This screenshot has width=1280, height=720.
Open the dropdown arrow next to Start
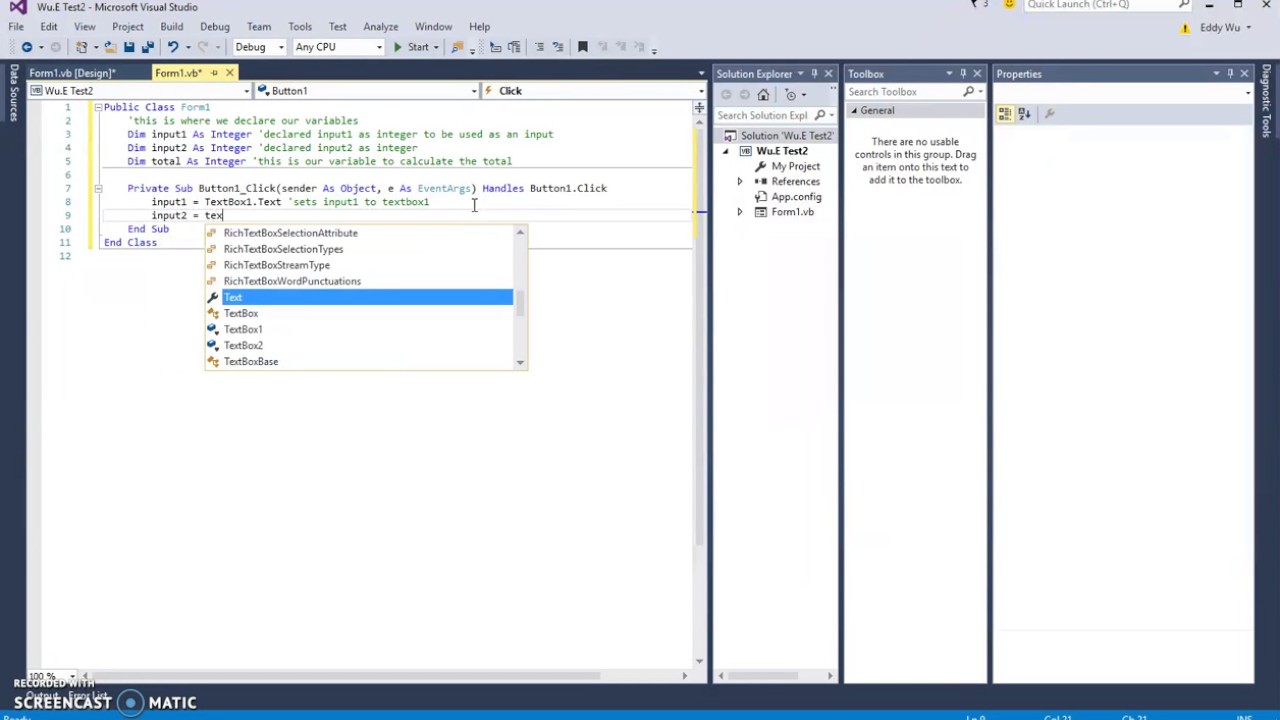tap(436, 47)
